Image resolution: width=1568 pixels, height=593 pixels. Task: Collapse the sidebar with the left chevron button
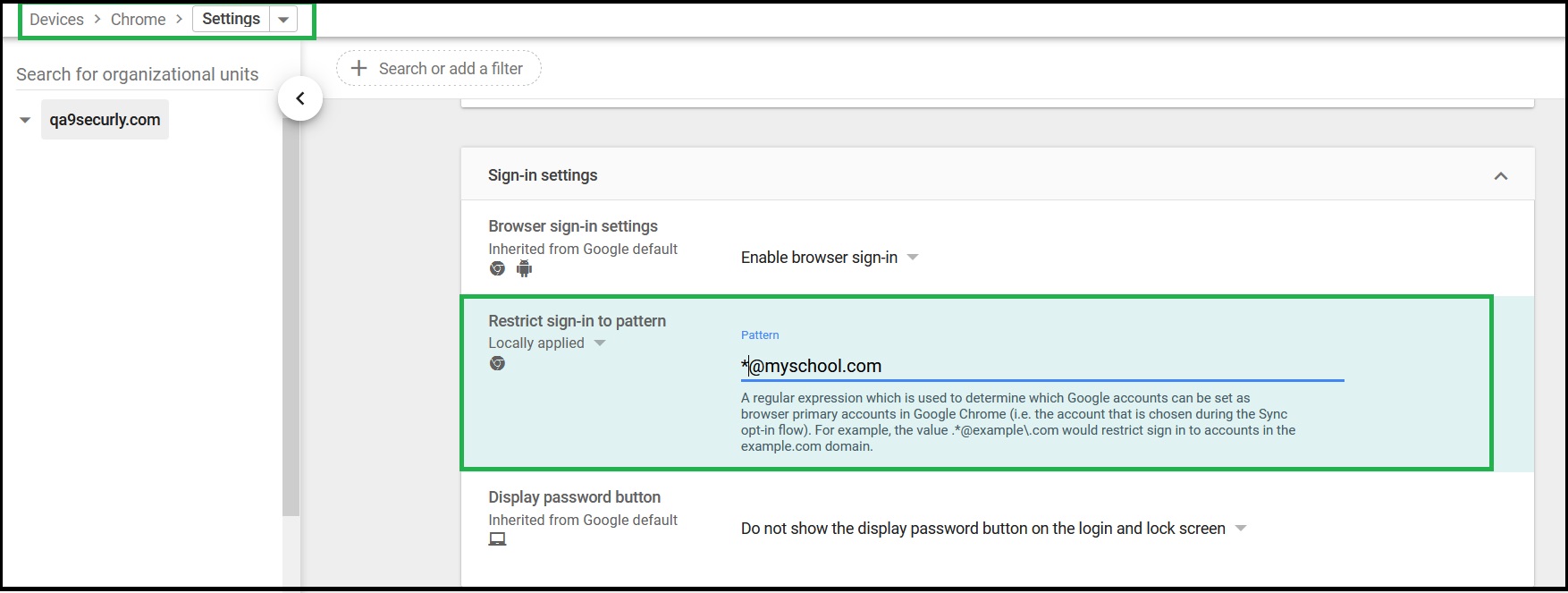(x=300, y=98)
